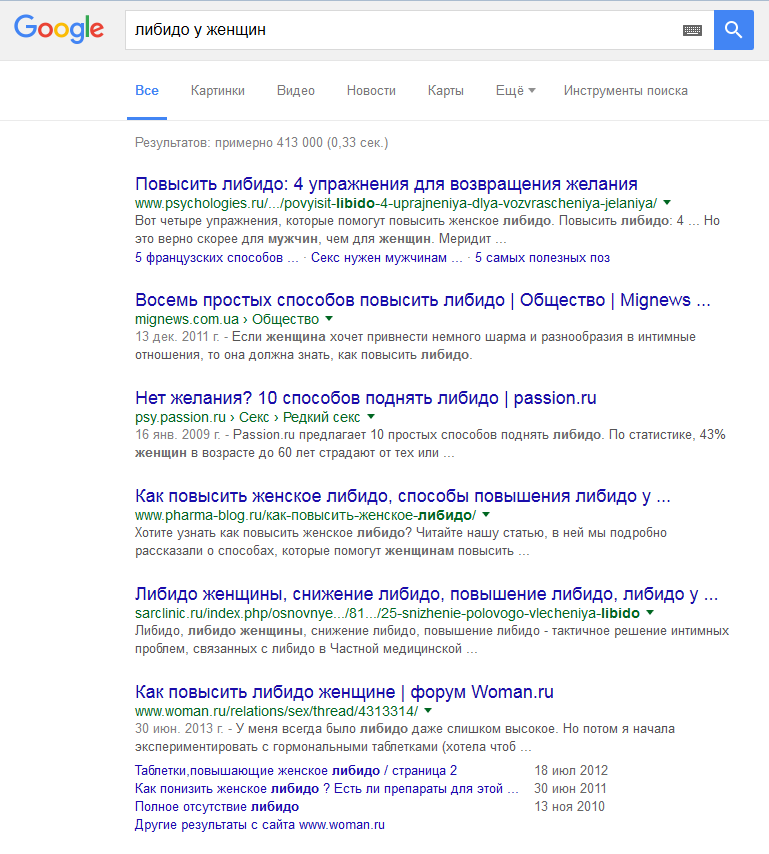Click the Google logo
The height and width of the screenshot is (854, 769).
59,29
